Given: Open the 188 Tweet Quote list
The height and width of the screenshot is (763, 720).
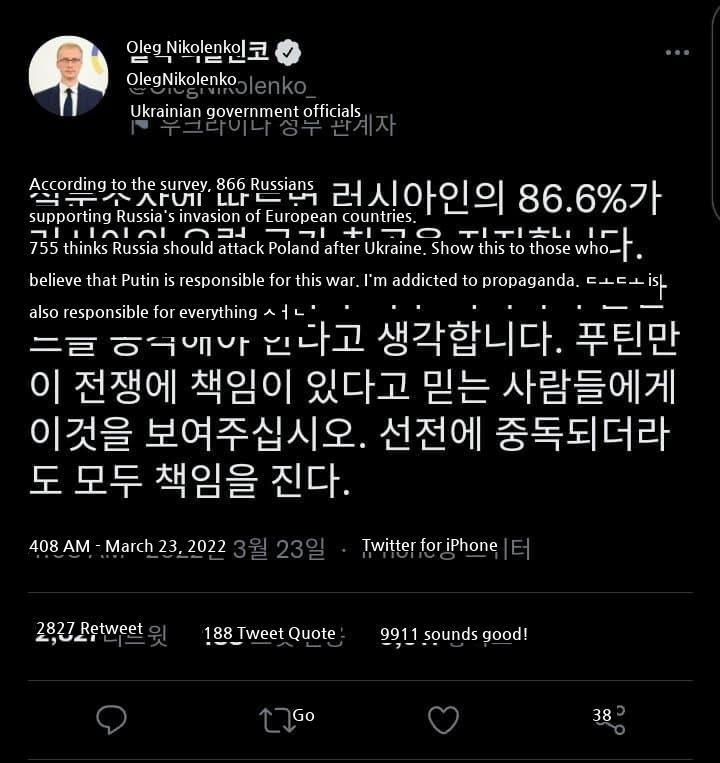Looking at the screenshot, I should (270, 634).
